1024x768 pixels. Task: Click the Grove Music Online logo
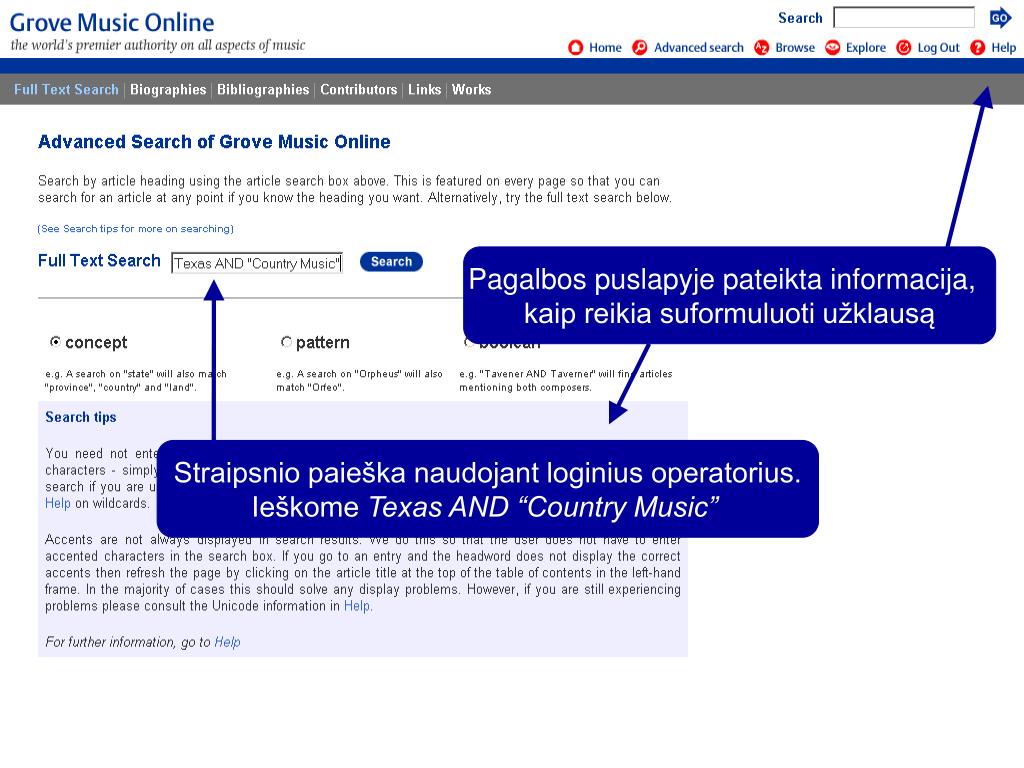coord(112,23)
